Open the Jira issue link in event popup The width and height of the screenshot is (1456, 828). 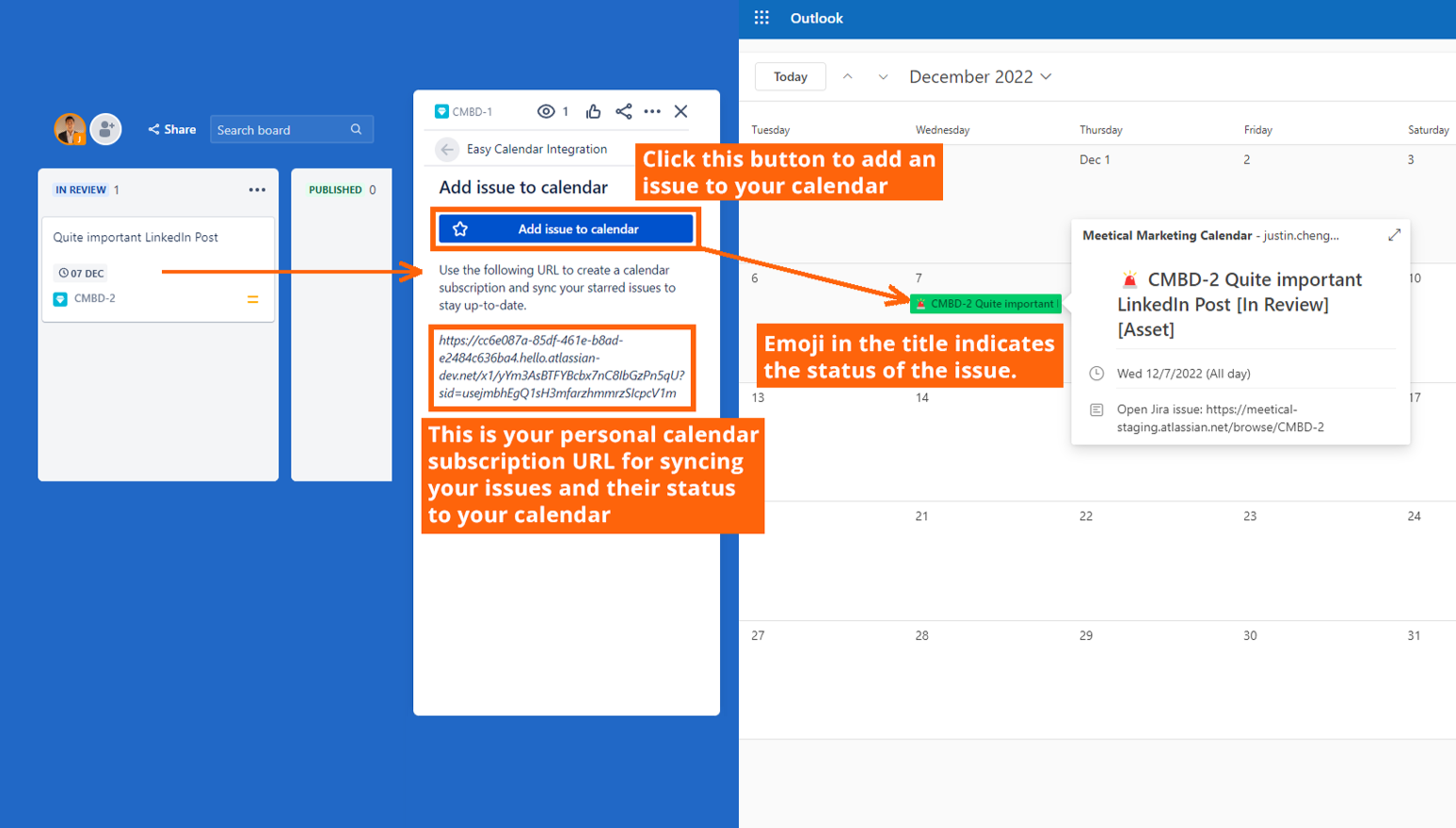(1220, 418)
